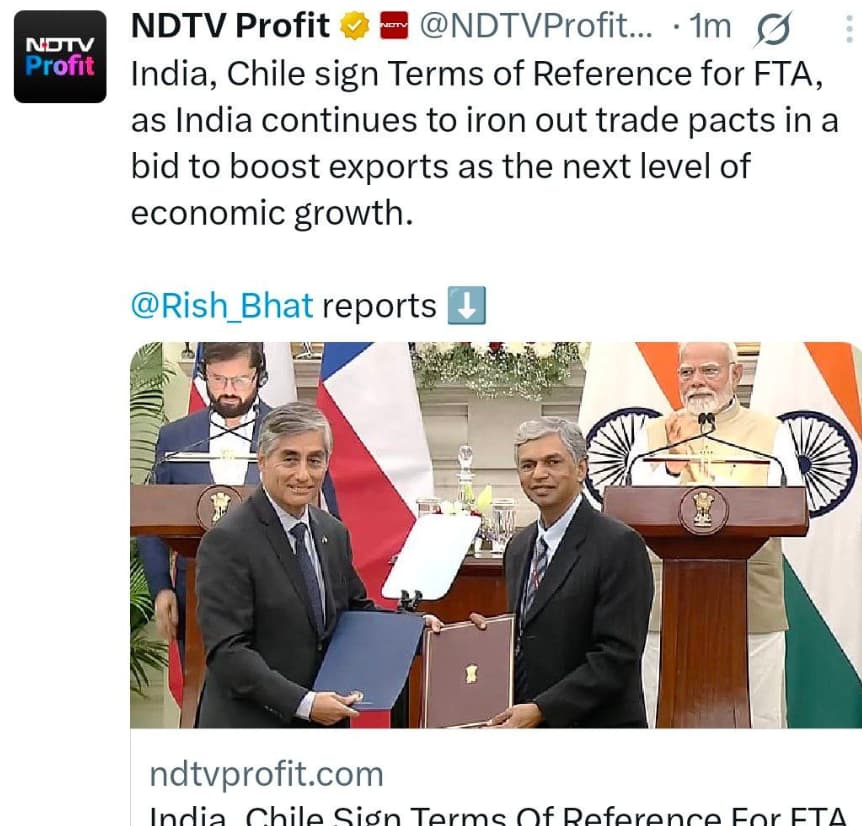Click the maroon folder in the photo
Viewport: 862px width, 826px height.
tap(468, 670)
